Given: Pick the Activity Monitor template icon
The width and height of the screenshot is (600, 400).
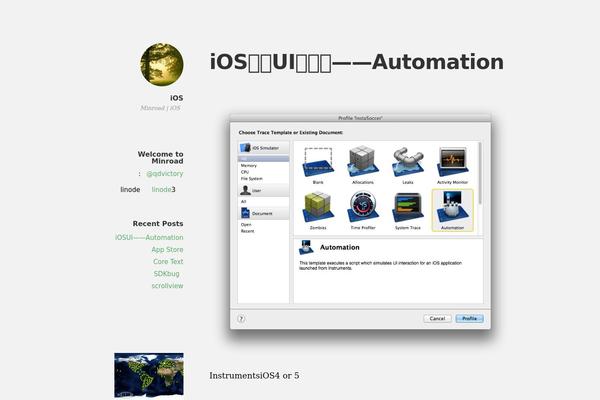Looking at the screenshot, I should point(452,162).
